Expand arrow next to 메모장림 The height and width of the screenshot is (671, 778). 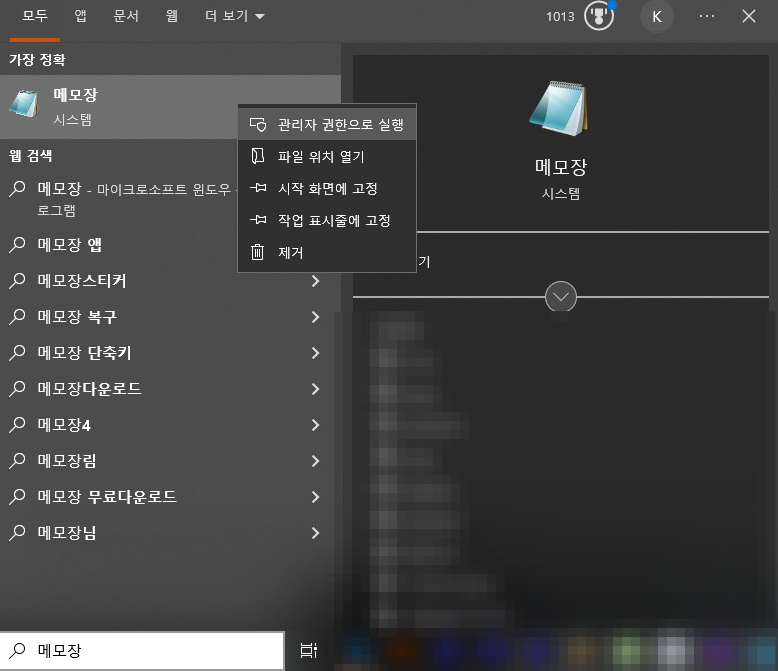(316, 461)
